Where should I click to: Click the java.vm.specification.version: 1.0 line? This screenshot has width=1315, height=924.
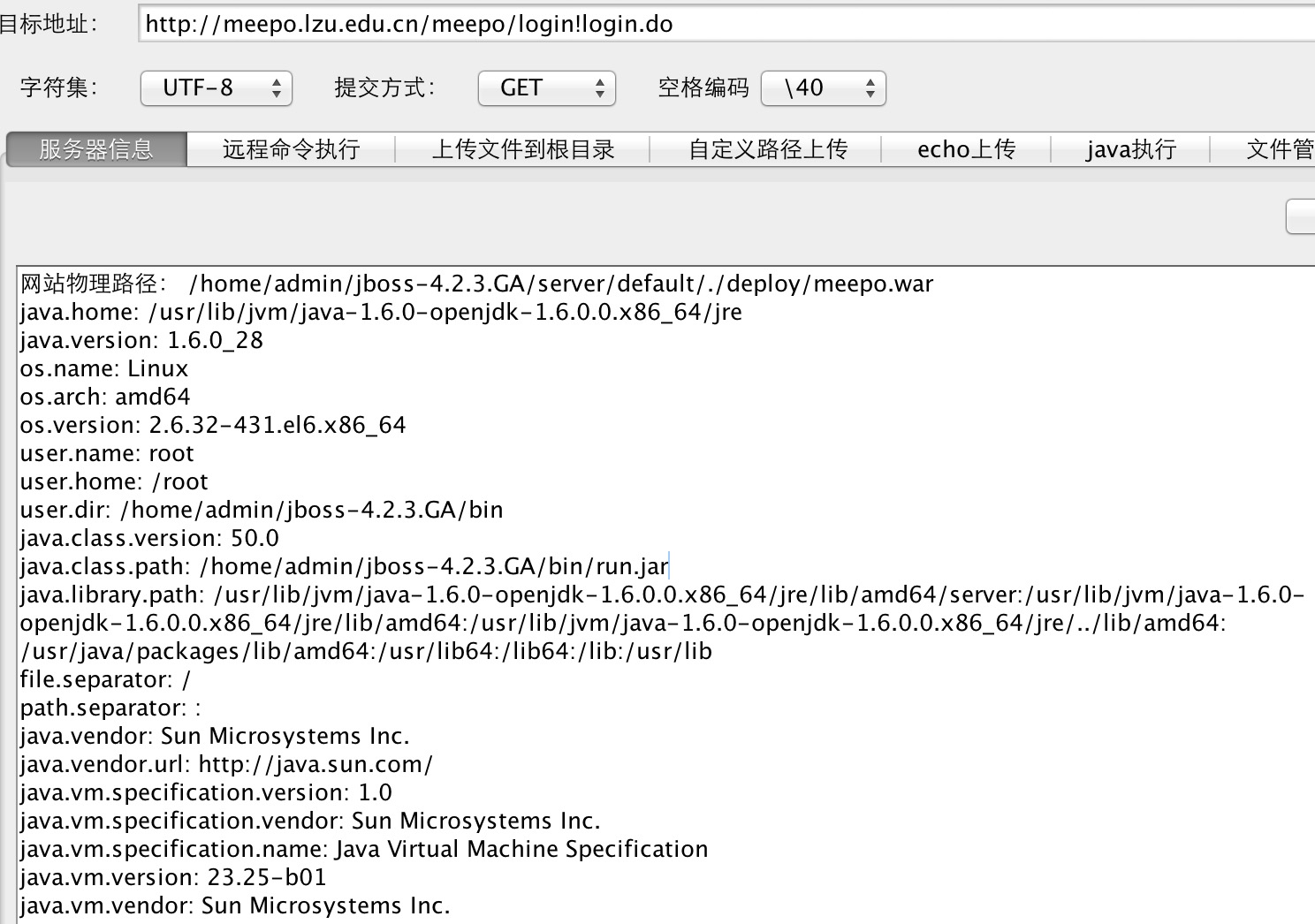click(x=206, y=792)
